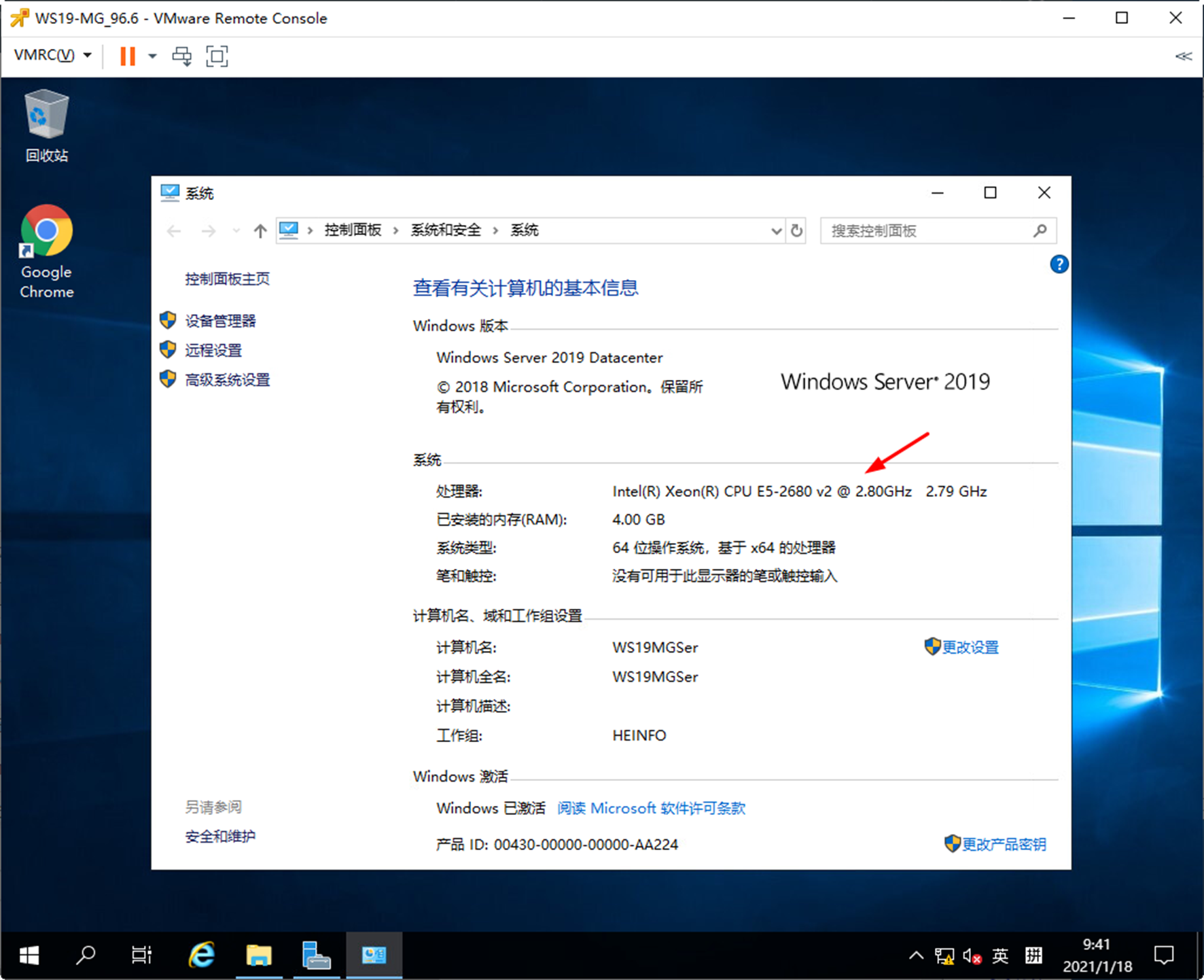Send Ctrl+Alt+Del toolbar icon
The image size is (1204, 980).
[181, 56]
